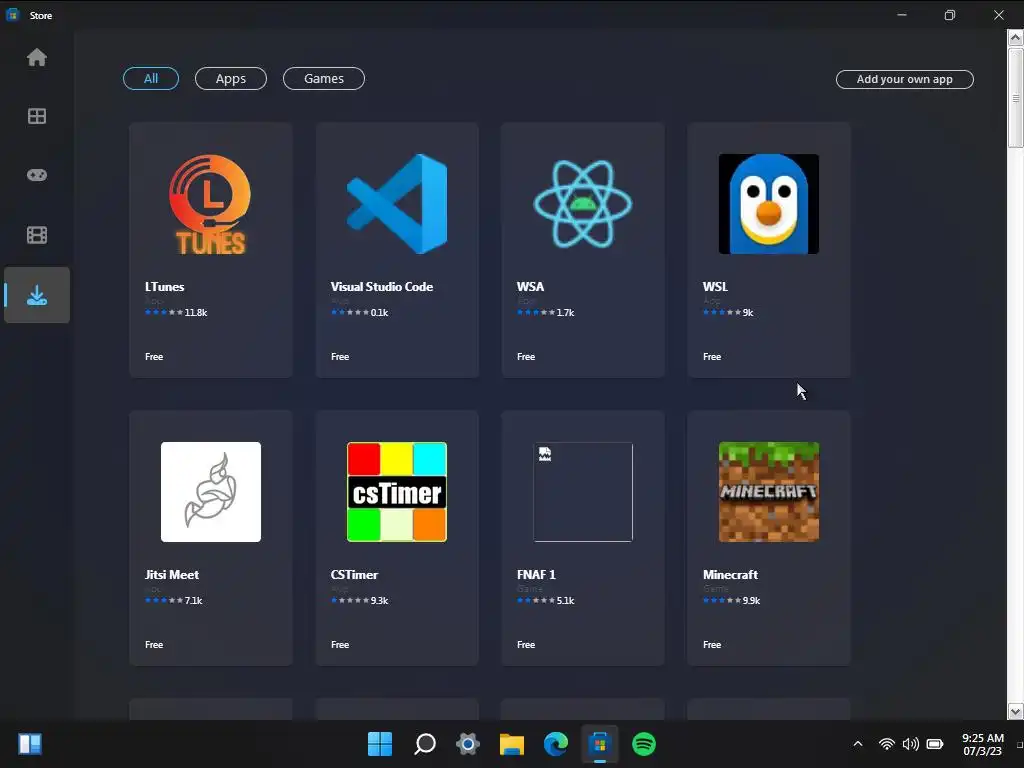The image size is (1024, 768).
Task: Click Free price on CSTimer card
Action: click(340, 645)
